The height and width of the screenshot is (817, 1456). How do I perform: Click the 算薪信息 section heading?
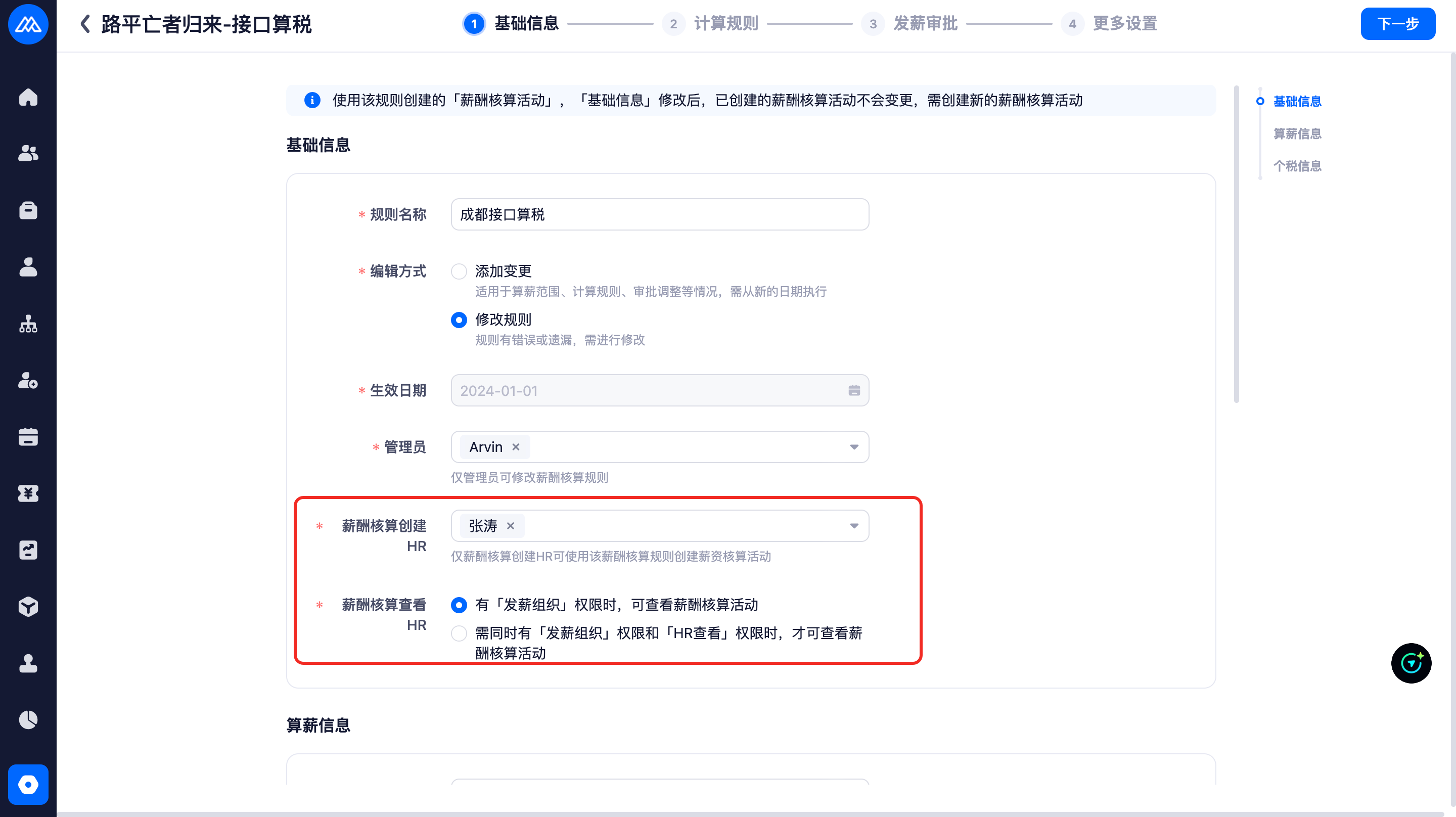[x=318, y=725]
